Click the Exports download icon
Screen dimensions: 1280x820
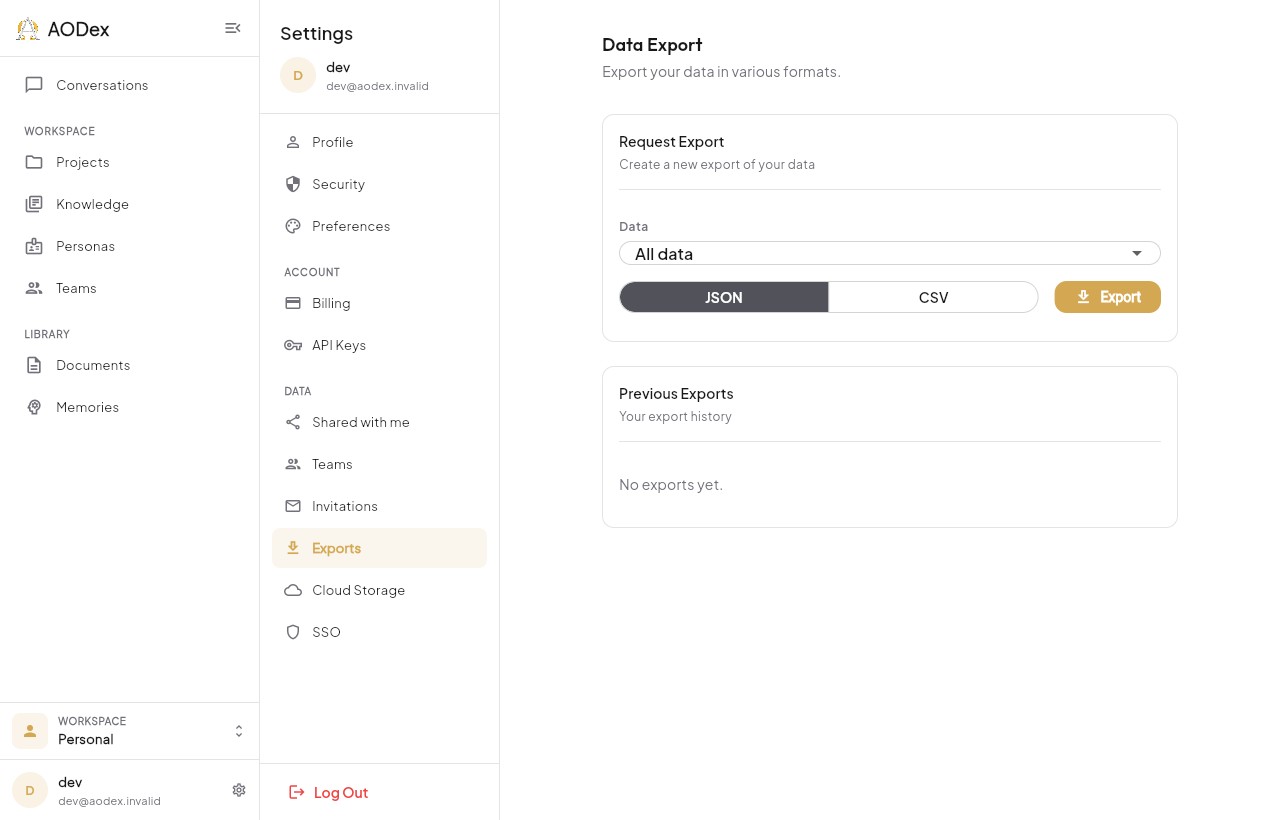293,548
